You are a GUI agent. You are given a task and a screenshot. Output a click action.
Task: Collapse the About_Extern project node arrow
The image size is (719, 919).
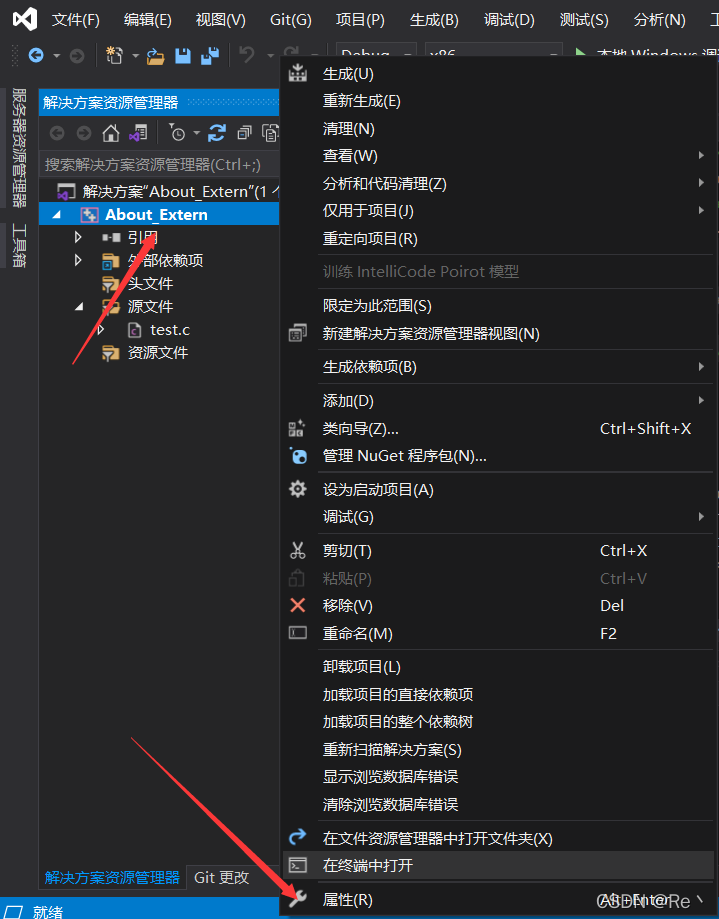click(56, 215)
